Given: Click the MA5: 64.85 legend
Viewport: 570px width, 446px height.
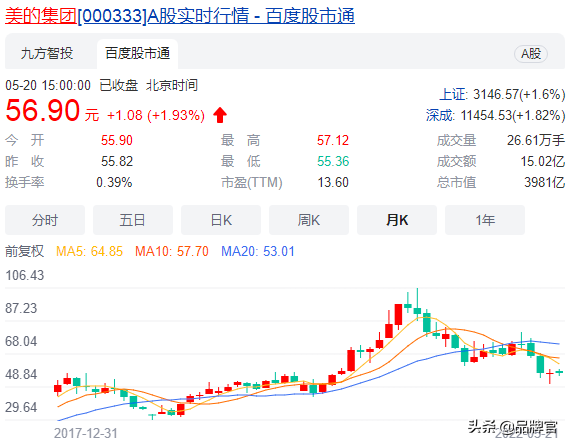Looking at the screenshot, I should [x=89, y=251].
